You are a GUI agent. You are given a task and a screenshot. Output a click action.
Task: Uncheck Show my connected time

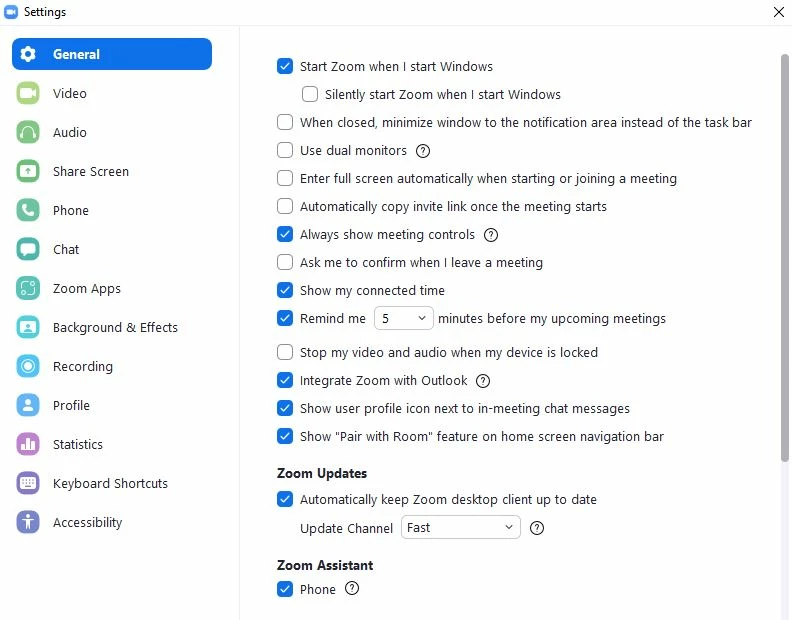285,290
